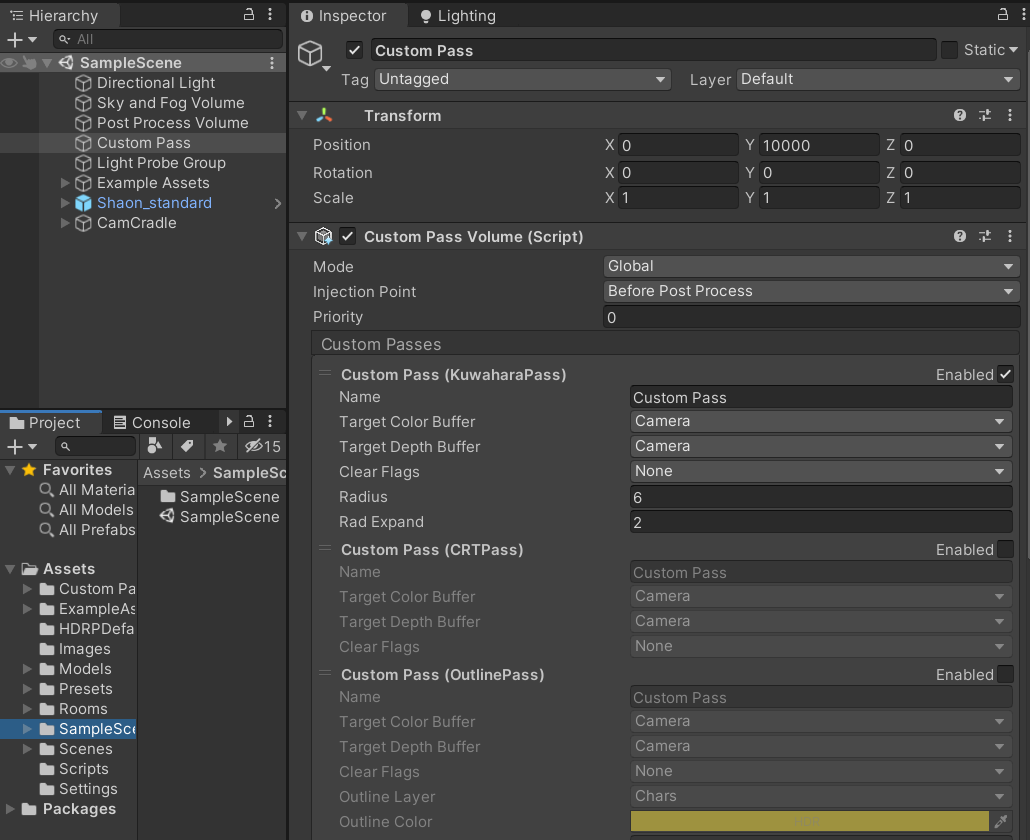The width and height of the screenshot is (1030, 840).
Task: Click the Outline Color eyedropper icon
Action: click(x=1001, y=822)
